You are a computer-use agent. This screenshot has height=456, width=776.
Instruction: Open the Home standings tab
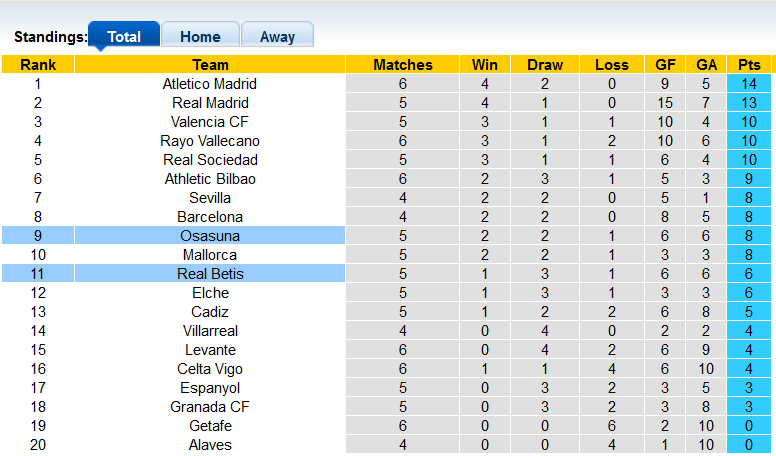pyautogui.click(x=200, y=36)
